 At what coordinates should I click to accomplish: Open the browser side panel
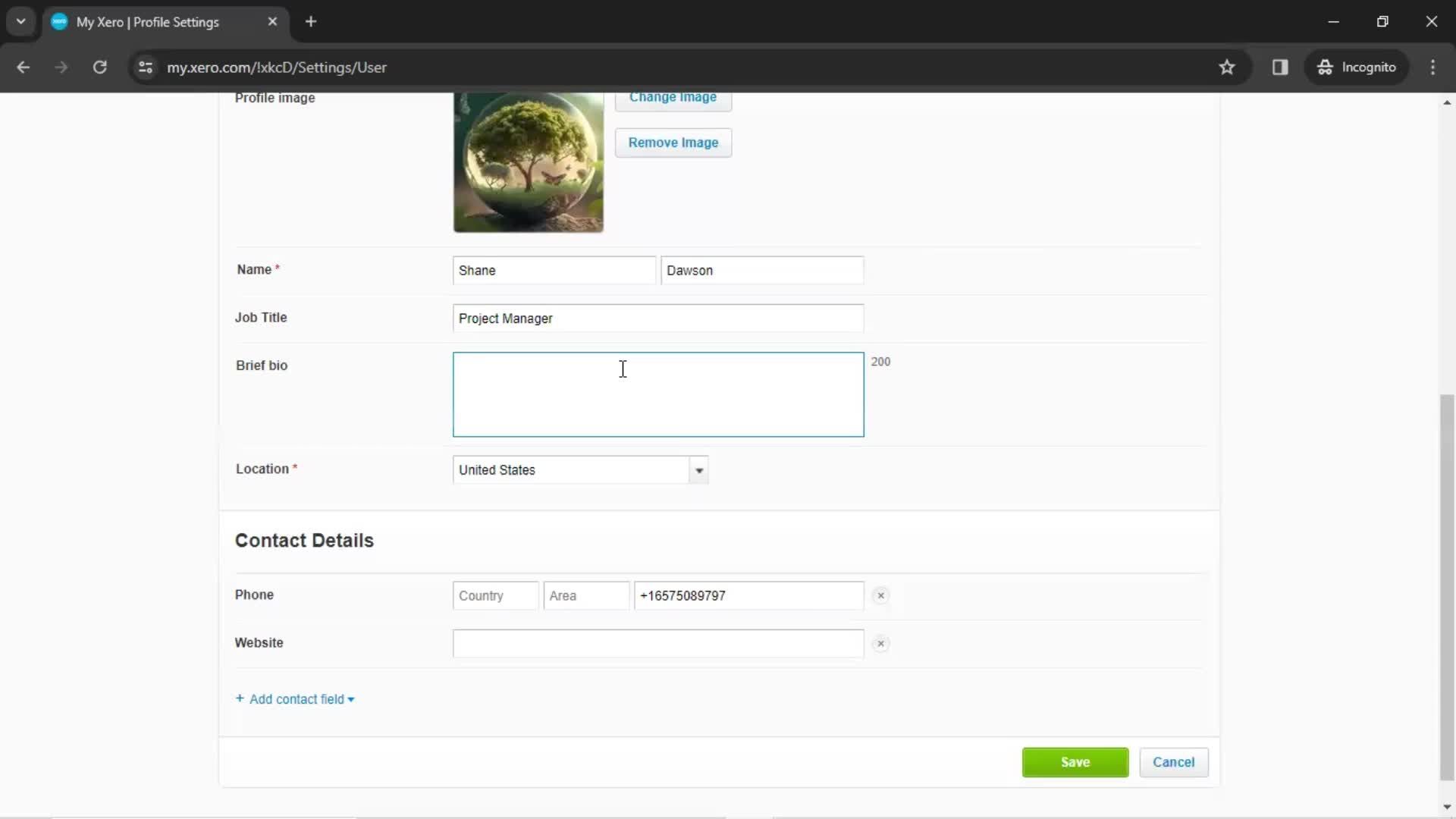pos(1280,67)
